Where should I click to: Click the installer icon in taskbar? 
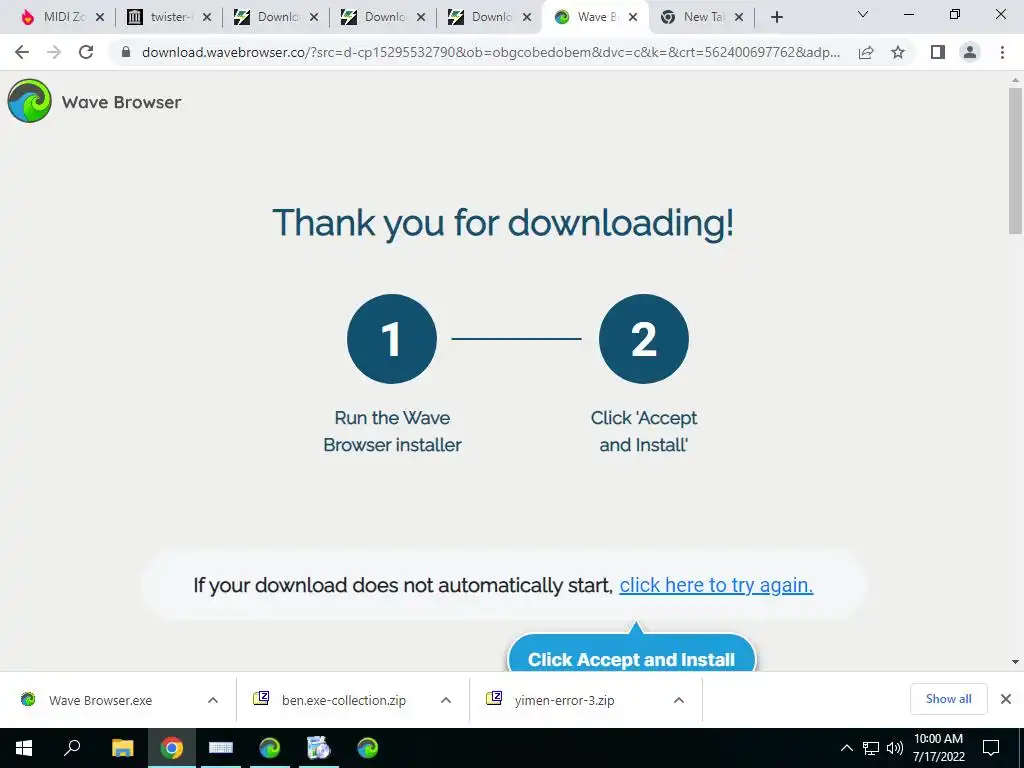[x=319, y=748]
